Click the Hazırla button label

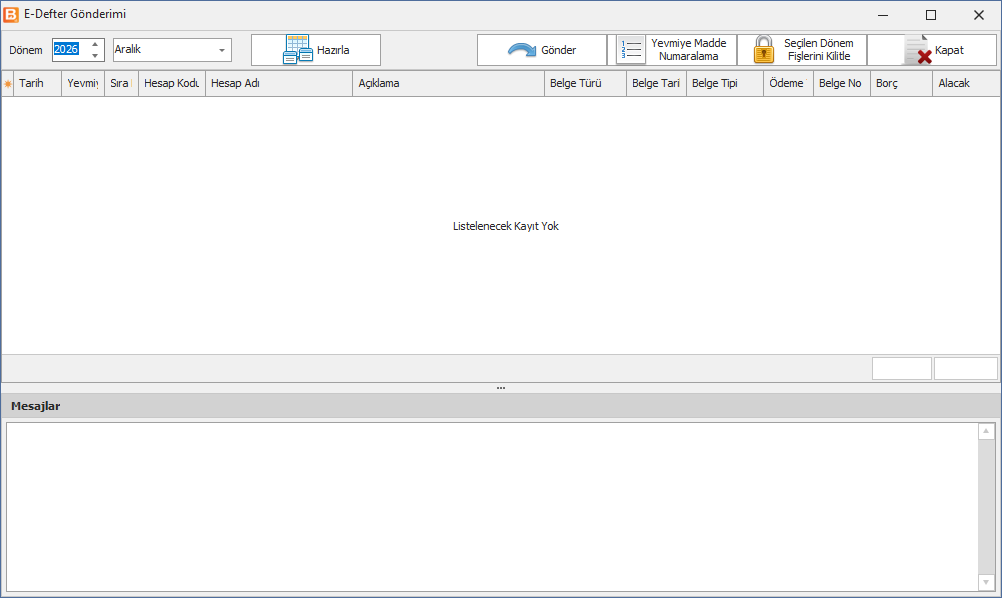tap(333, 50)
